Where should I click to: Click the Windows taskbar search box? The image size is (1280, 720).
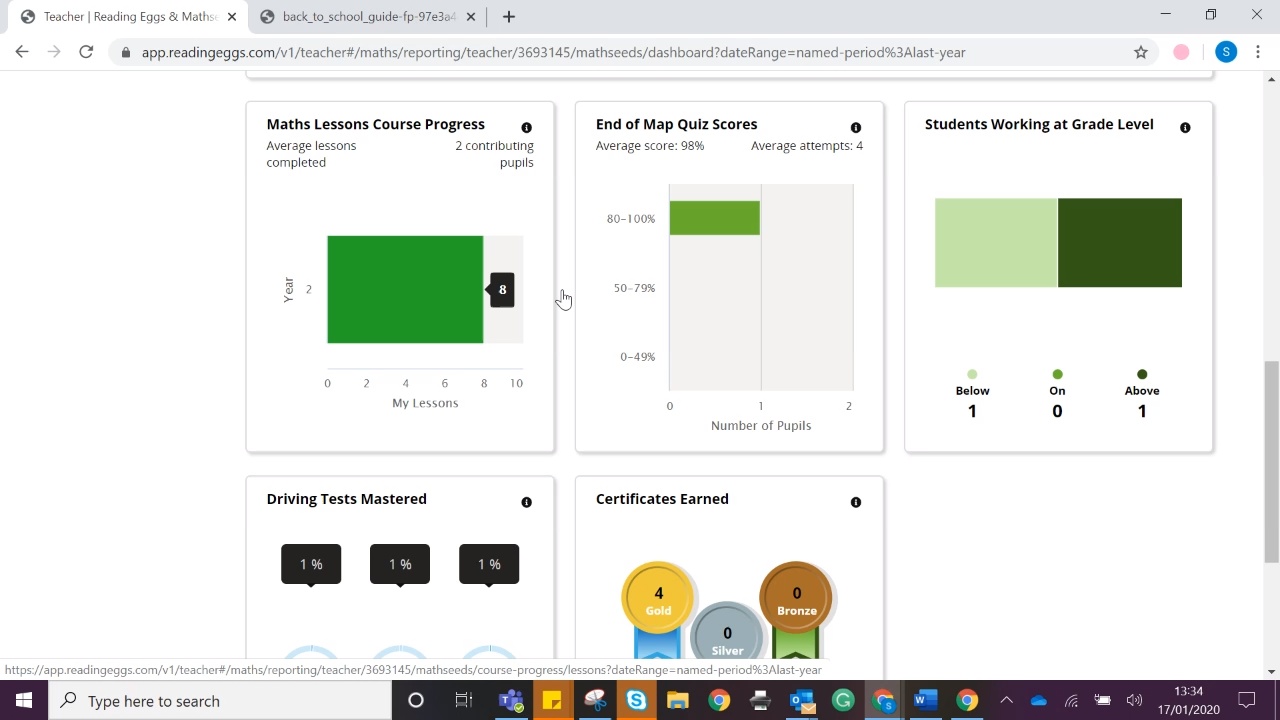(219, 701)
